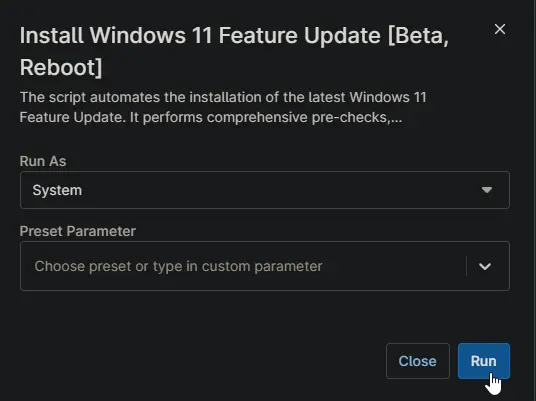Screen dimensions: 536x401
Task: Expand the Preset Parameter combo box
Action: [265, 266]
